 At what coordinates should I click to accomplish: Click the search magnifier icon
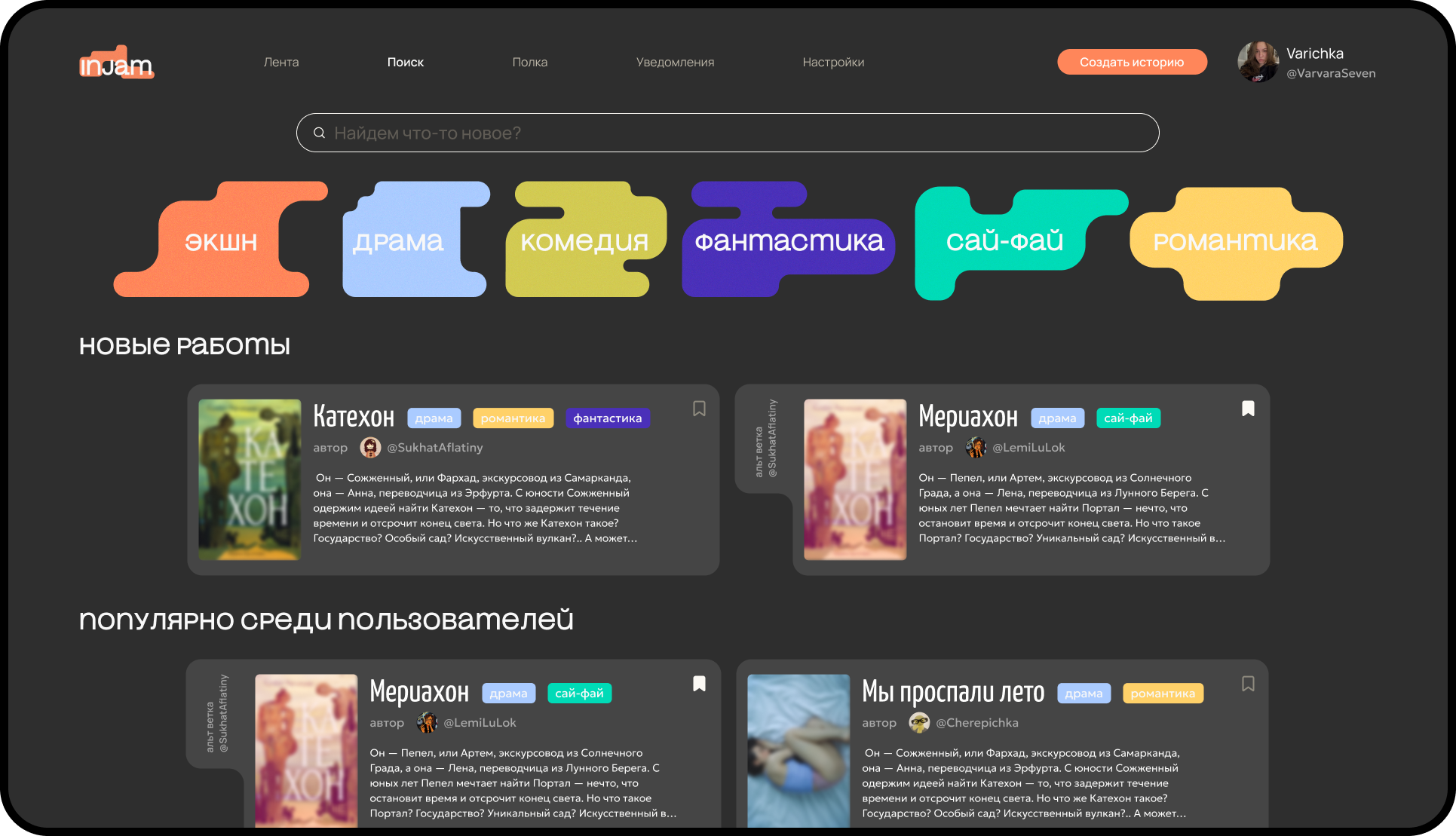click(320, 133)
